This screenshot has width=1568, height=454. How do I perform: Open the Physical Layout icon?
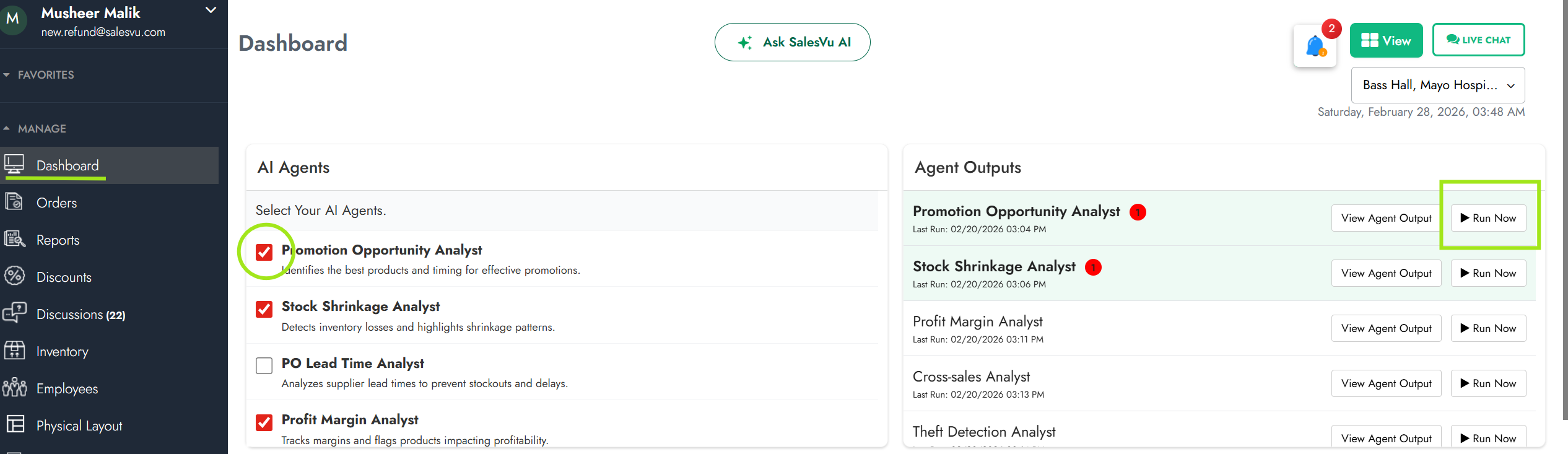[x=14, y=425]
